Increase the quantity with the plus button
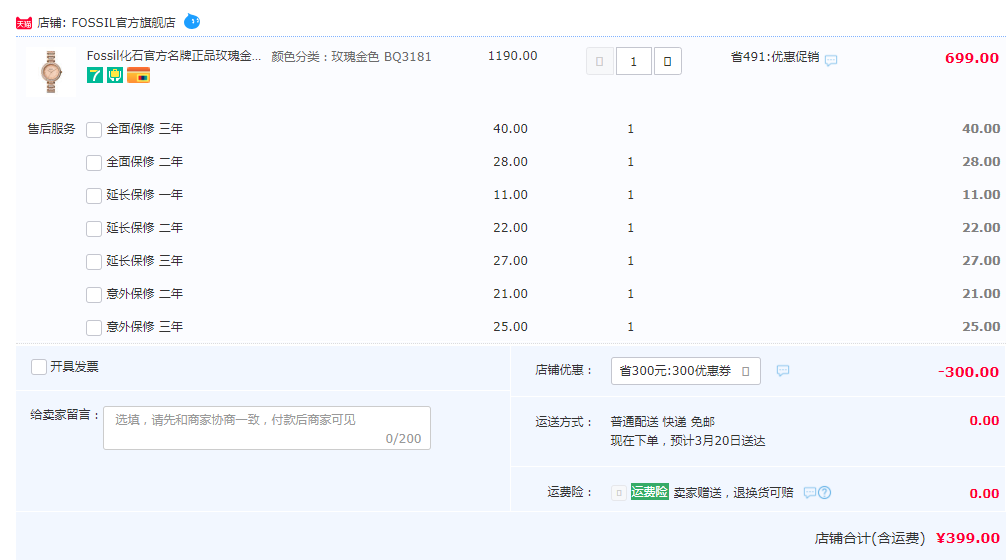Viewport: 1007px width, 560px height. point(668,62)
